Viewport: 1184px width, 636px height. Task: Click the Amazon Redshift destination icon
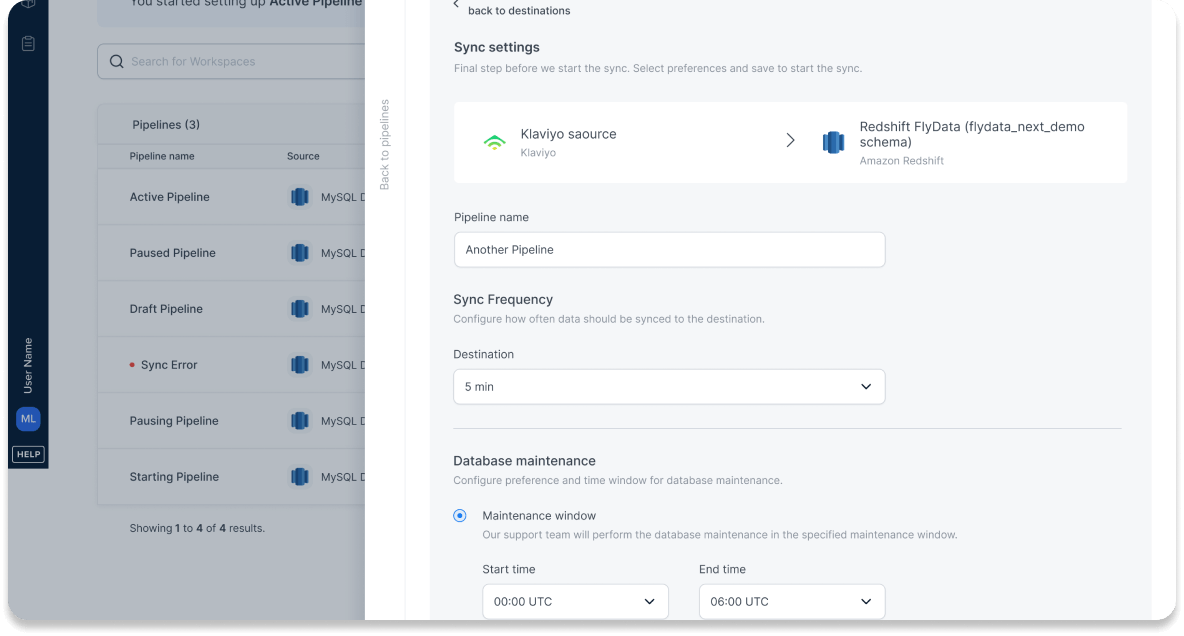click(x=833, y=142)
